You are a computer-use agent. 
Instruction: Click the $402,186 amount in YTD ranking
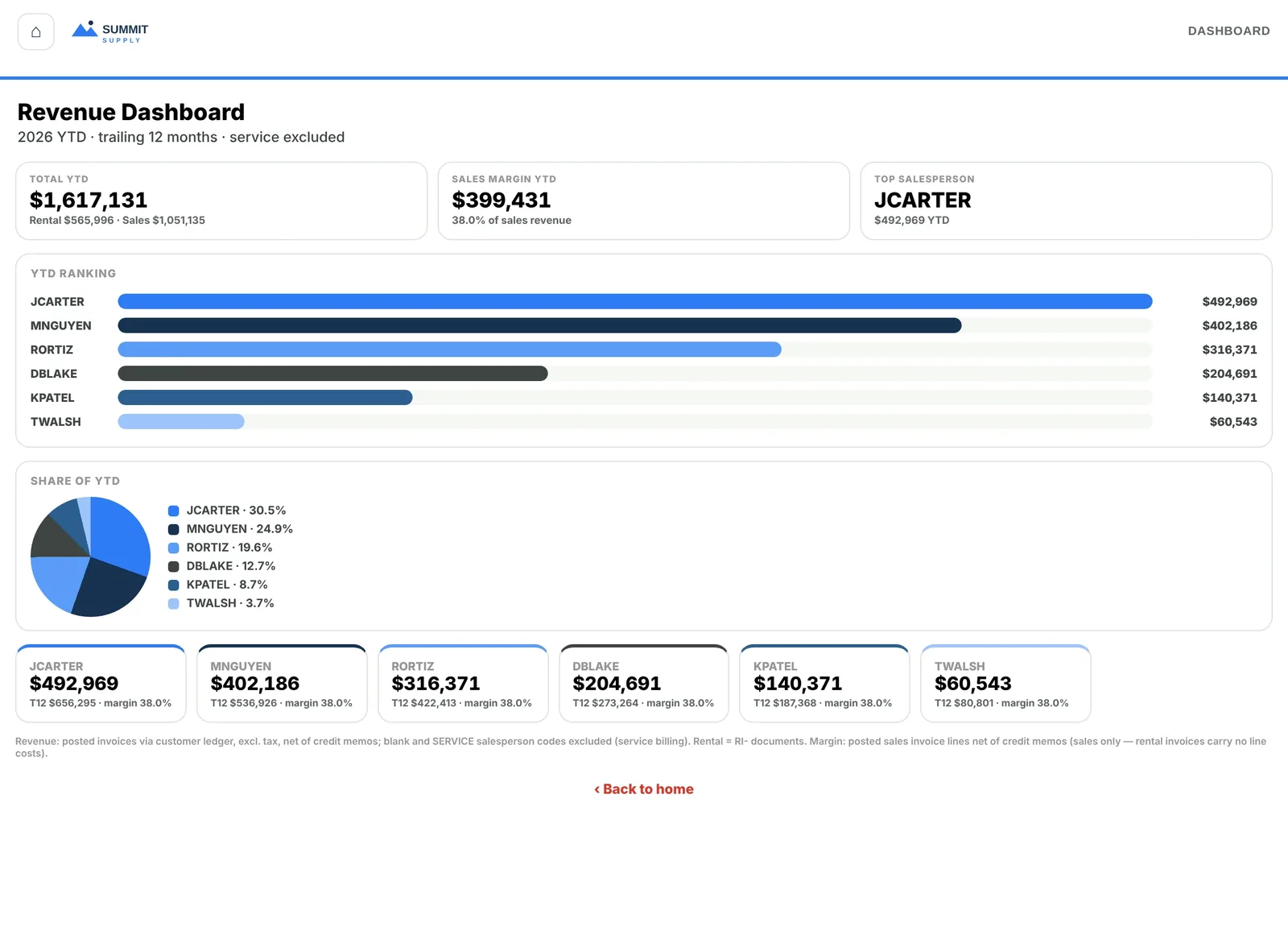(1229, 325)
